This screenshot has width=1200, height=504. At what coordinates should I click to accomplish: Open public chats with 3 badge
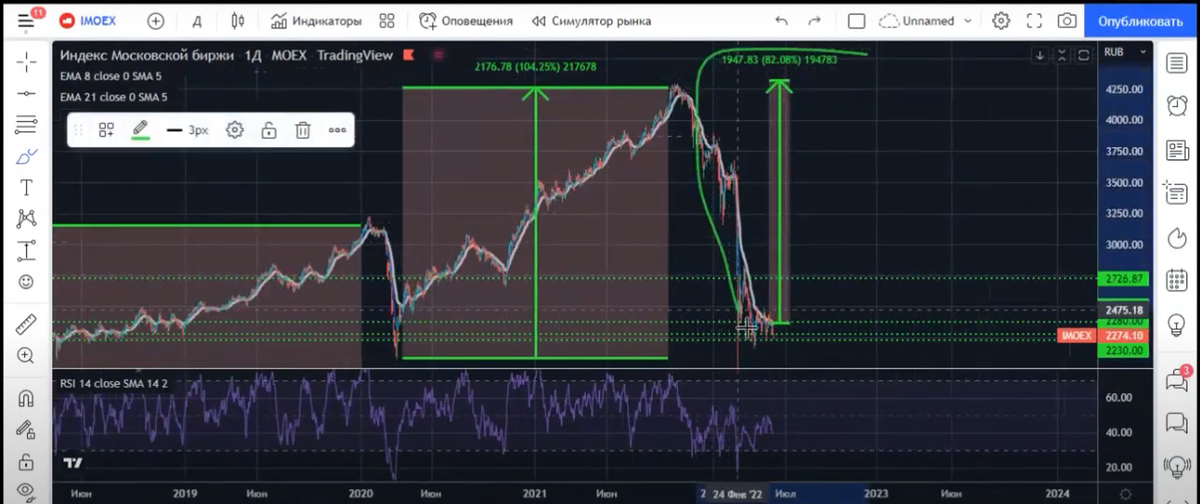point(1177,380)
